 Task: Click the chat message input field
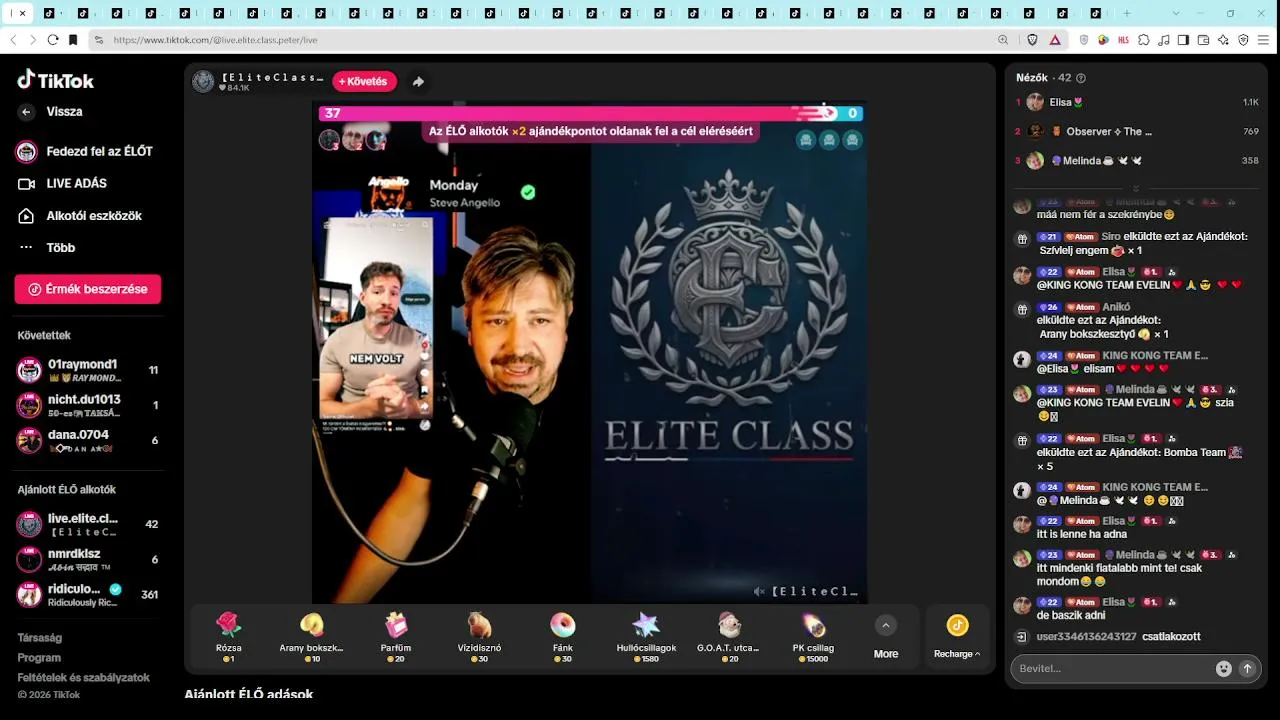(1112, 669)
